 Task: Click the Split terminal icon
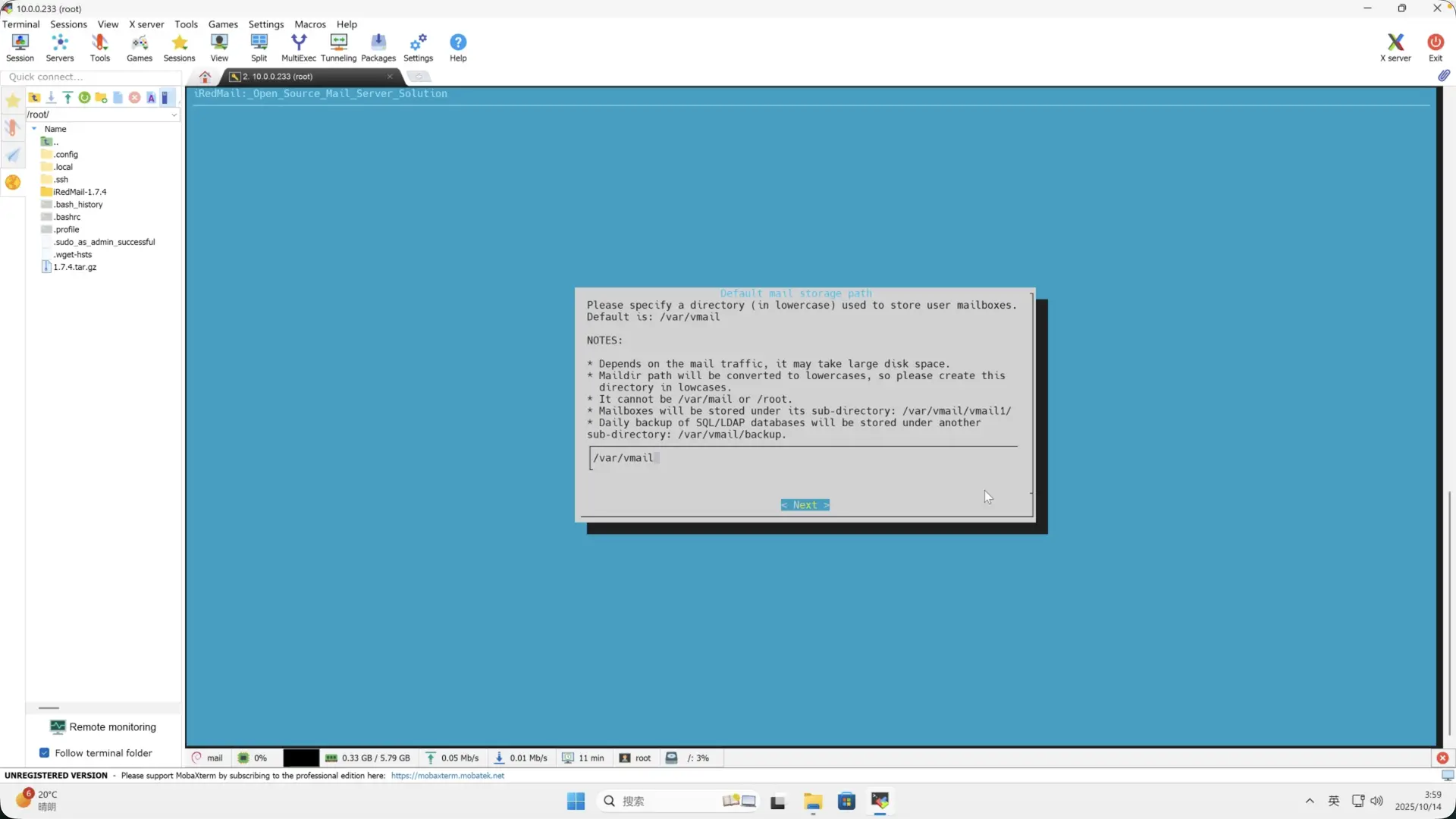point(259,47)
